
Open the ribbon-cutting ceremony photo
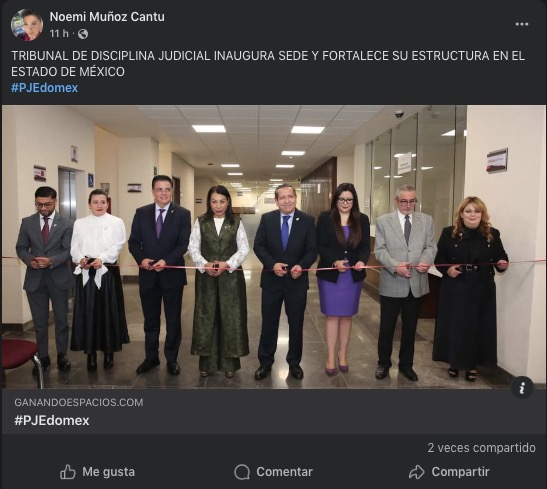coord(274,247)
